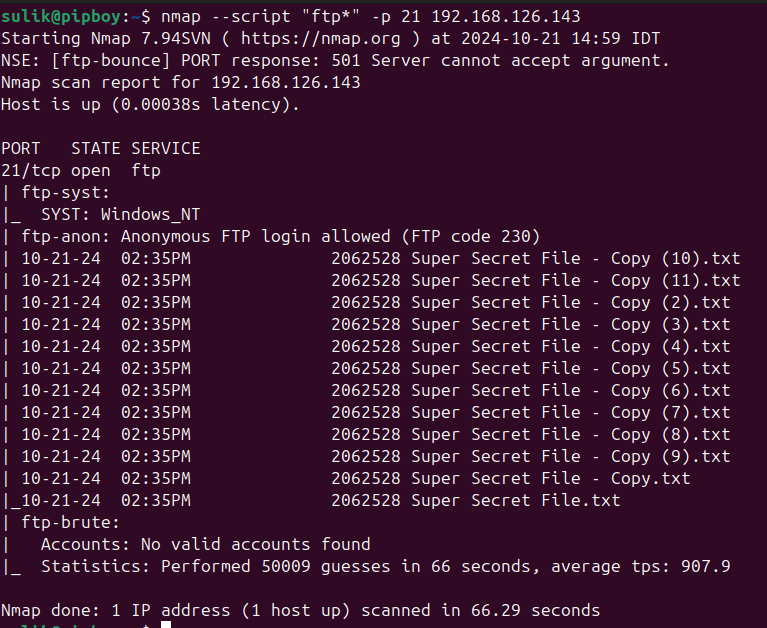Click the Nmap done summary line

point(300,610)
